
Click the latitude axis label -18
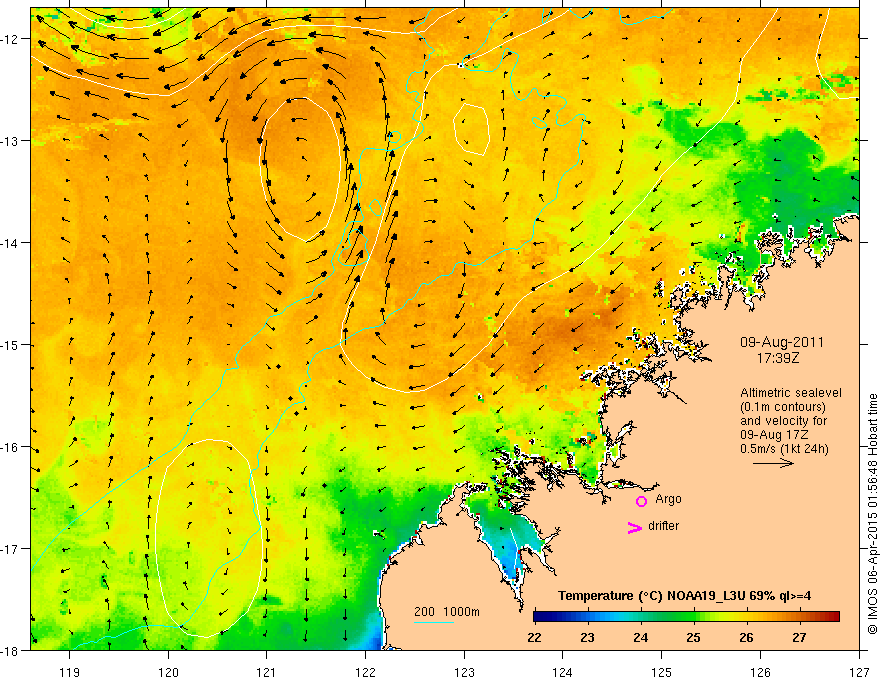click(x=11, y=651)
